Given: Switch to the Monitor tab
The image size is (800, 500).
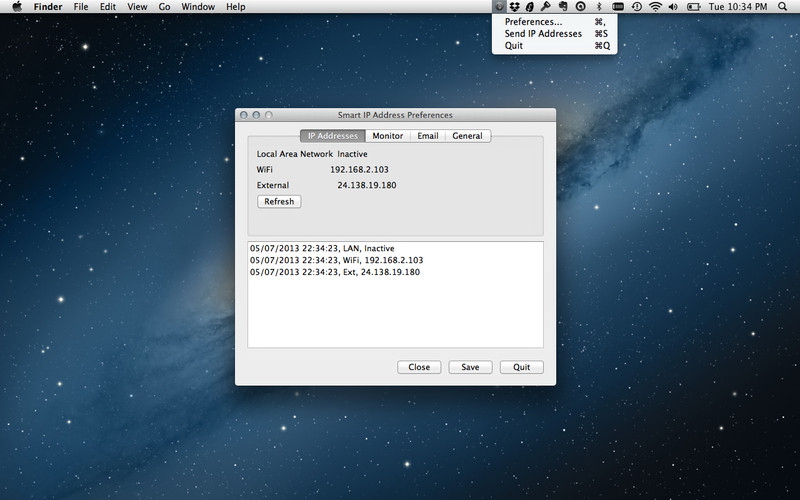Looking at the screenshot, I should click(x=388, y=136).
